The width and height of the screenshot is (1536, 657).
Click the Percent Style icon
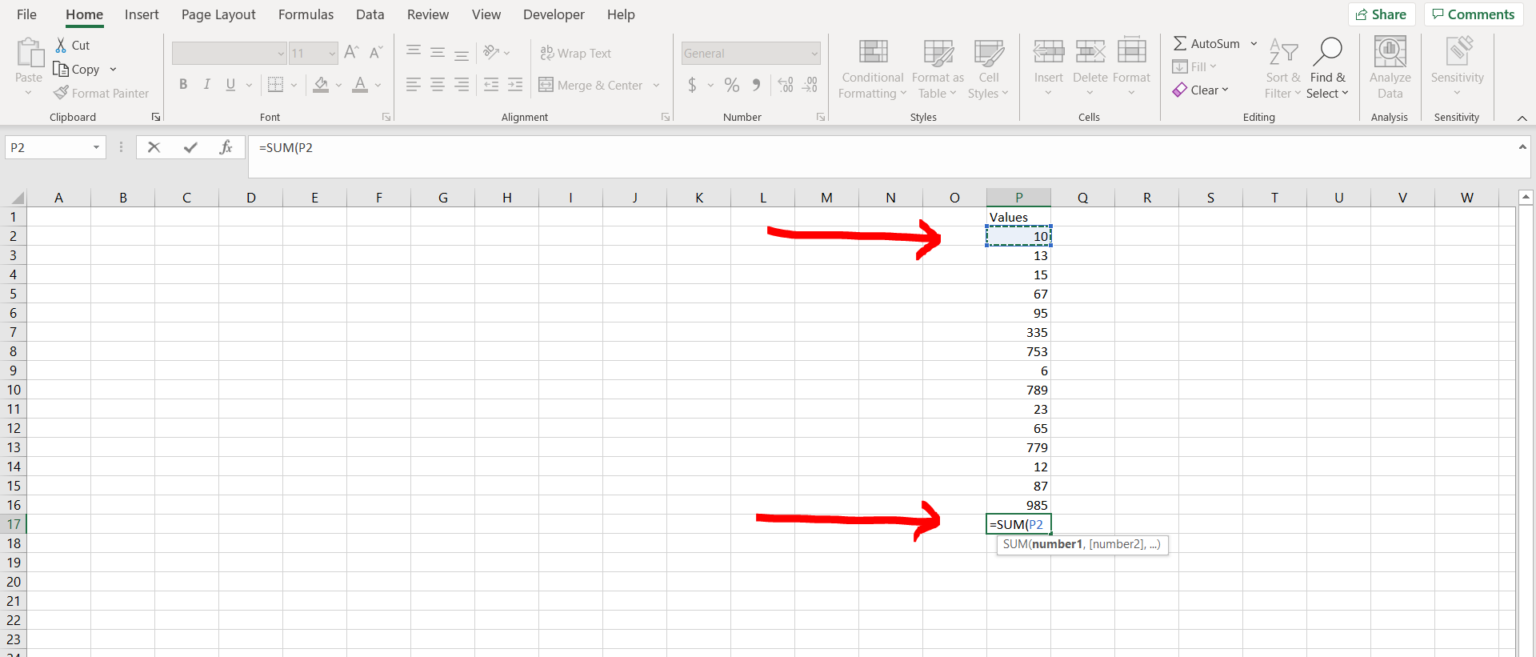coord(732,85)
